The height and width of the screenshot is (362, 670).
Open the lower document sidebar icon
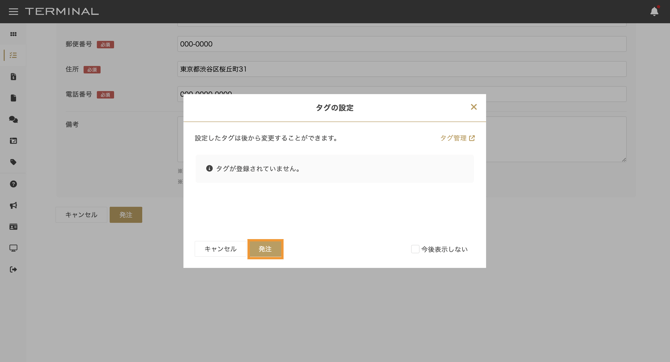(13, 98)
